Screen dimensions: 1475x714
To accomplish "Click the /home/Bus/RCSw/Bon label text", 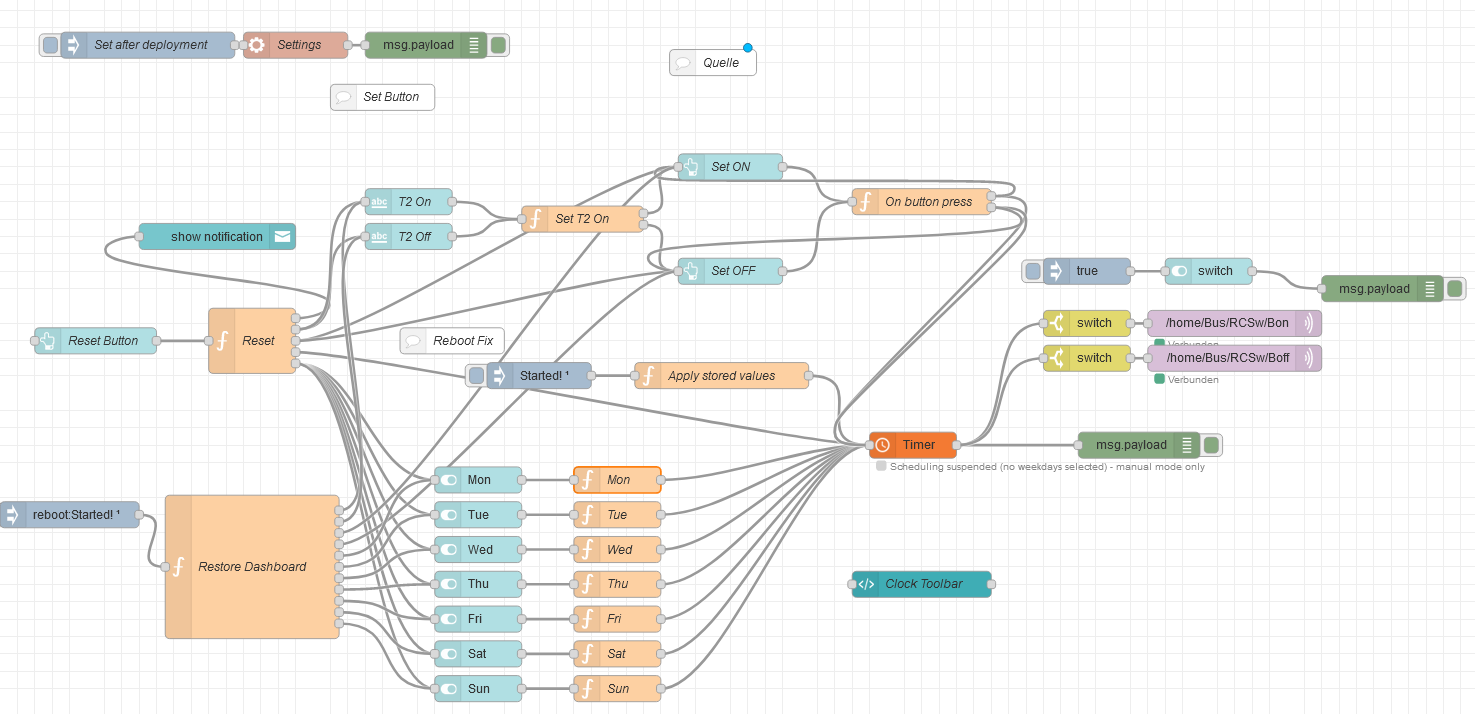I will click(x=1227, y=323).
